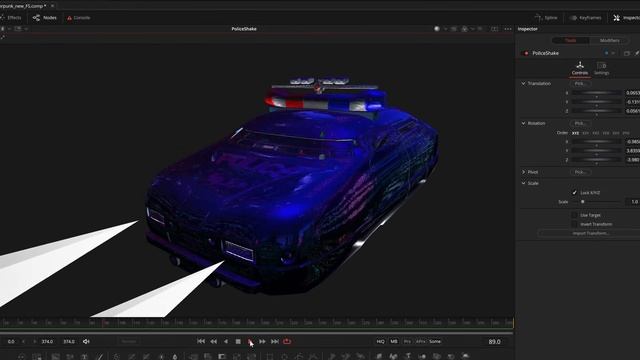Toggle viewer split/dual view icon
This screenshot has width=640, height=360.
494,29
